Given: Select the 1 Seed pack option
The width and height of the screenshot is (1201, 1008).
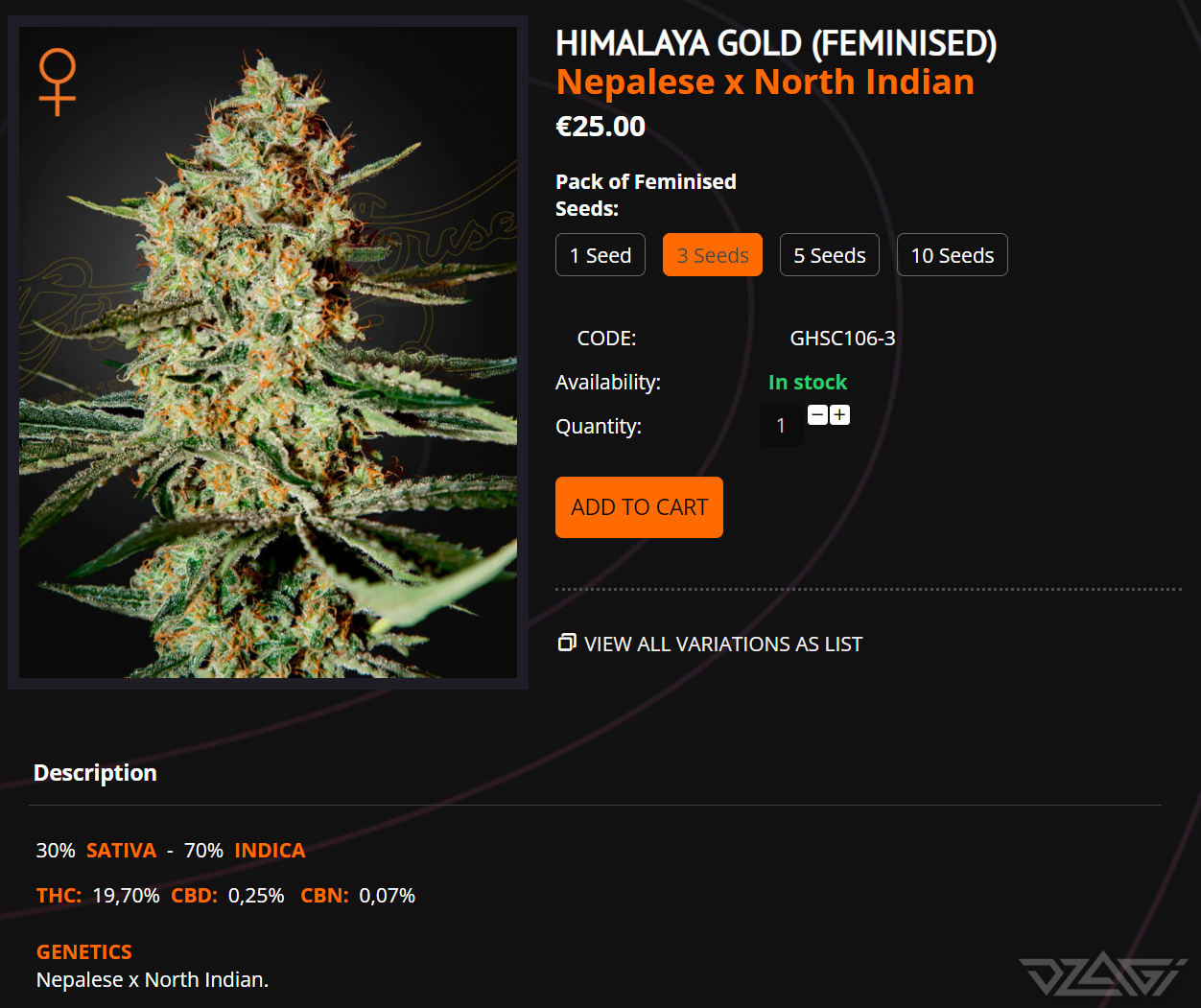Looking at the screenshot, I should (600, 255).
